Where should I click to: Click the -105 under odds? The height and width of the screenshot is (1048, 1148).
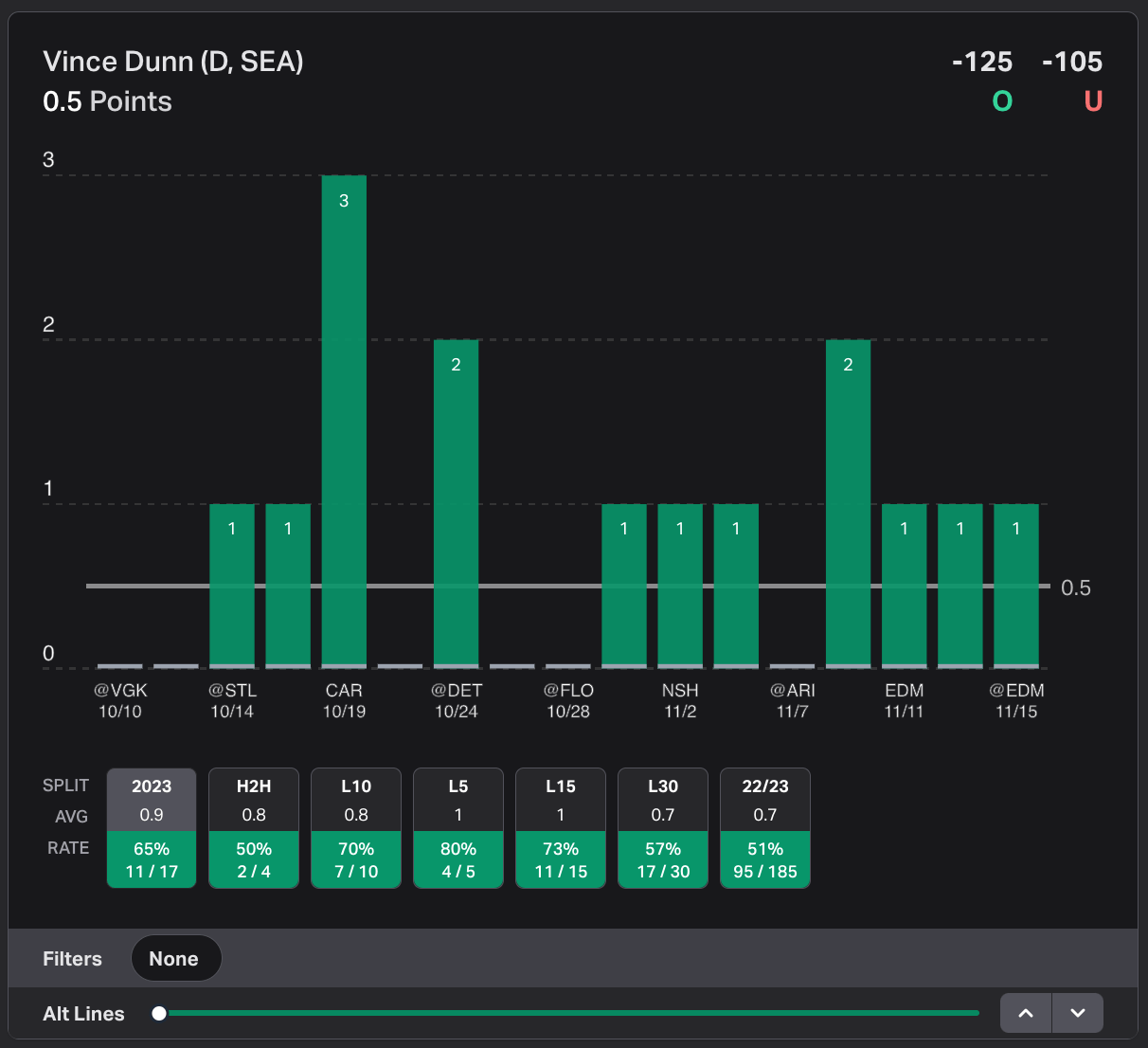[x=1072, y=63]
